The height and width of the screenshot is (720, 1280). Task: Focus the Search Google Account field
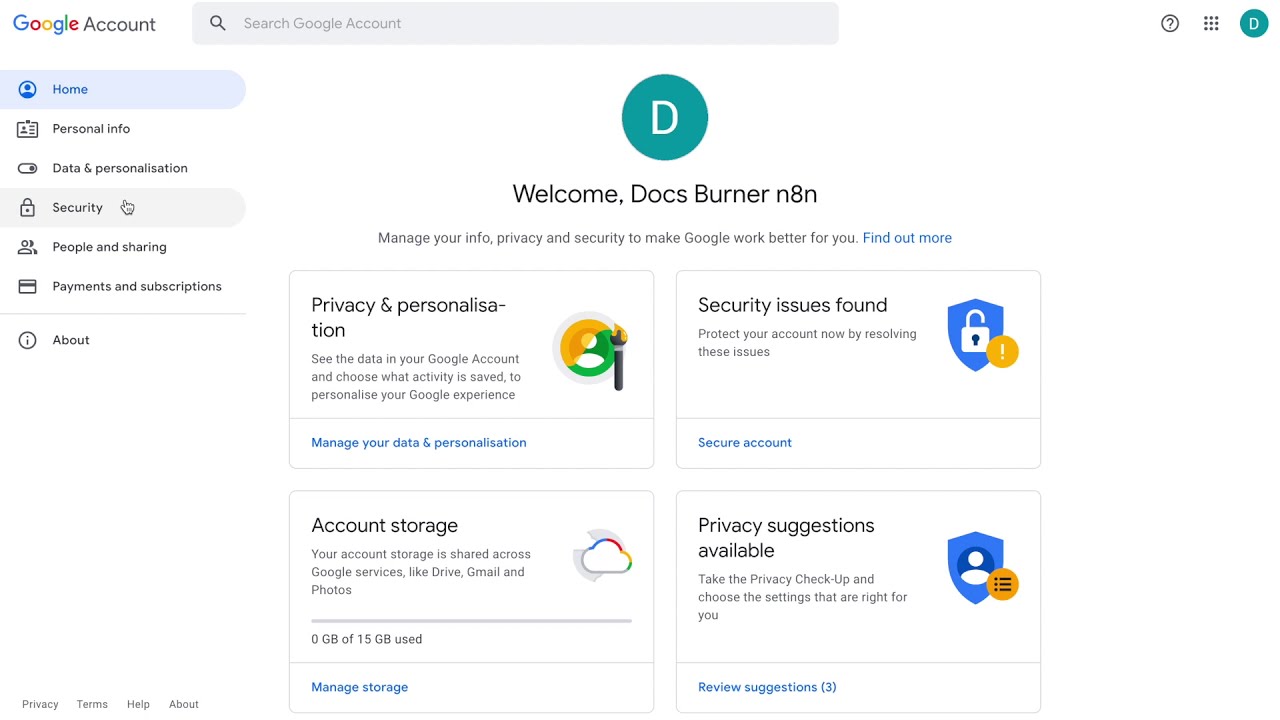(x=515, y=23)
